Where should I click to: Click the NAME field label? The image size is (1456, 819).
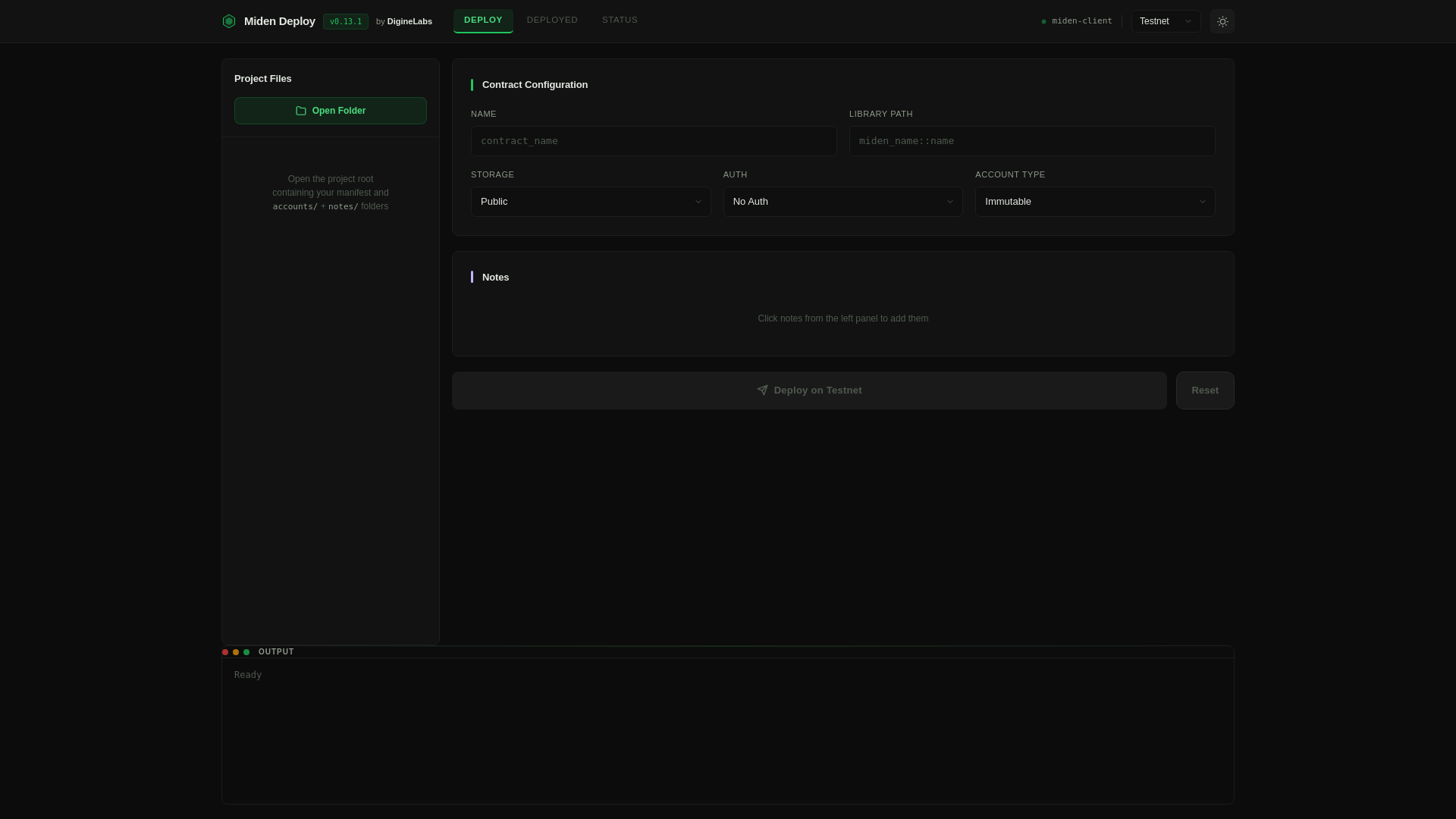click(x=484, y=115)
